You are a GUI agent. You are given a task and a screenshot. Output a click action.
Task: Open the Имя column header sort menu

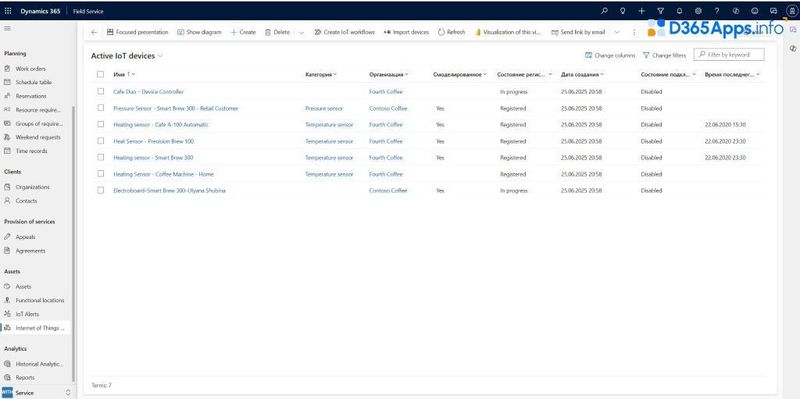tap(124, 74)
